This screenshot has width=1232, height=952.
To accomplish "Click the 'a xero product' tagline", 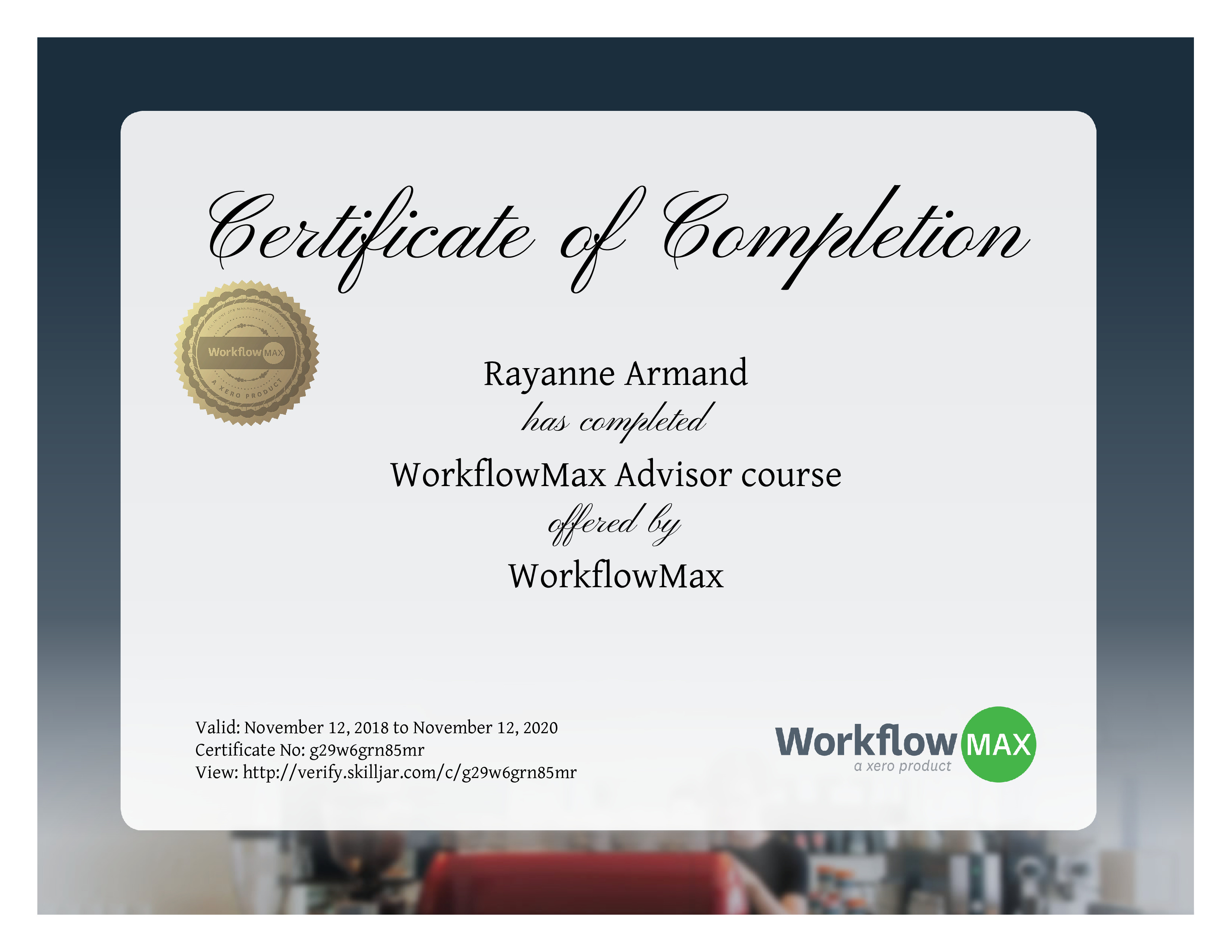I will point(902,766).
